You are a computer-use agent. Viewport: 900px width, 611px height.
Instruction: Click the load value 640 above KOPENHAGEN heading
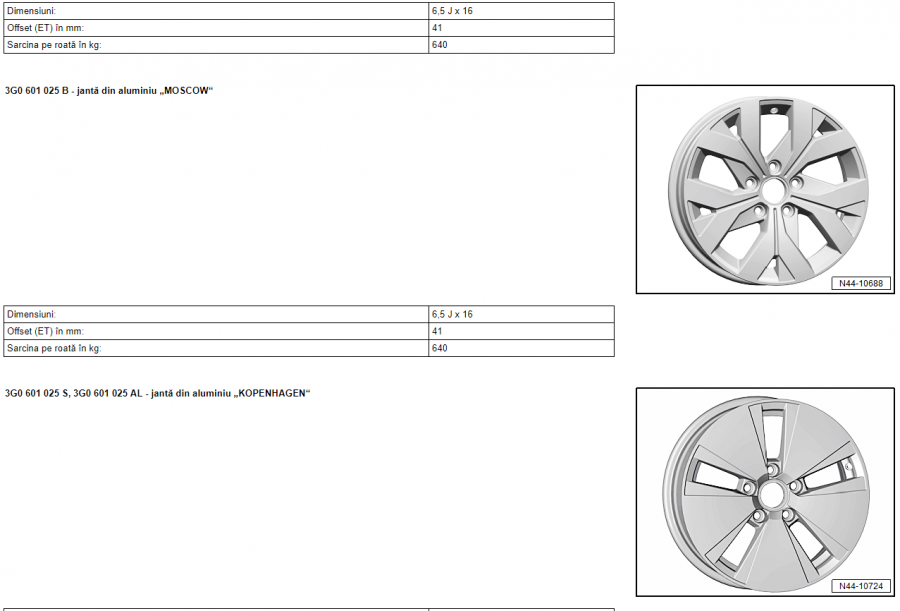(x=439, y=348)
